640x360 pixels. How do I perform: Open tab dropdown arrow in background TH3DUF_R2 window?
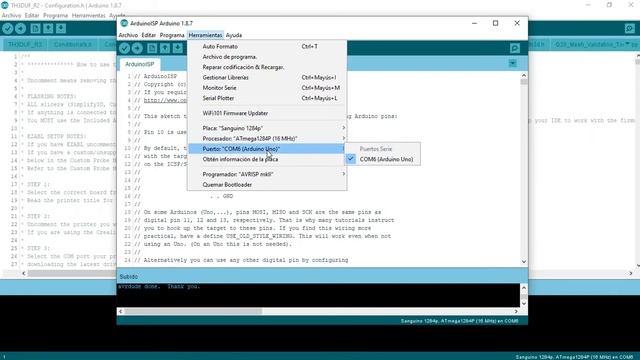(x=627, y=44)
